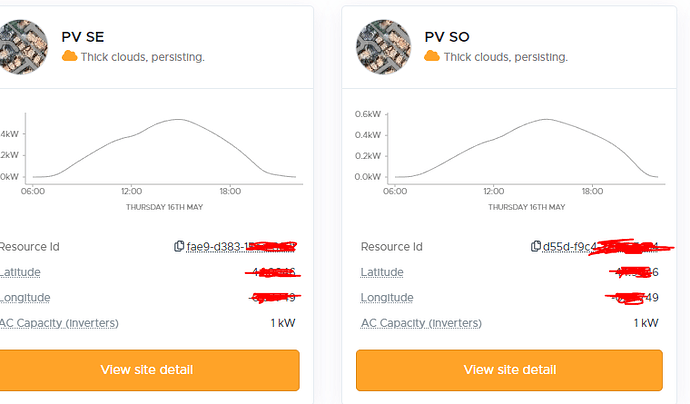Copy the PV SE resource ID icon

coord(179,246)
